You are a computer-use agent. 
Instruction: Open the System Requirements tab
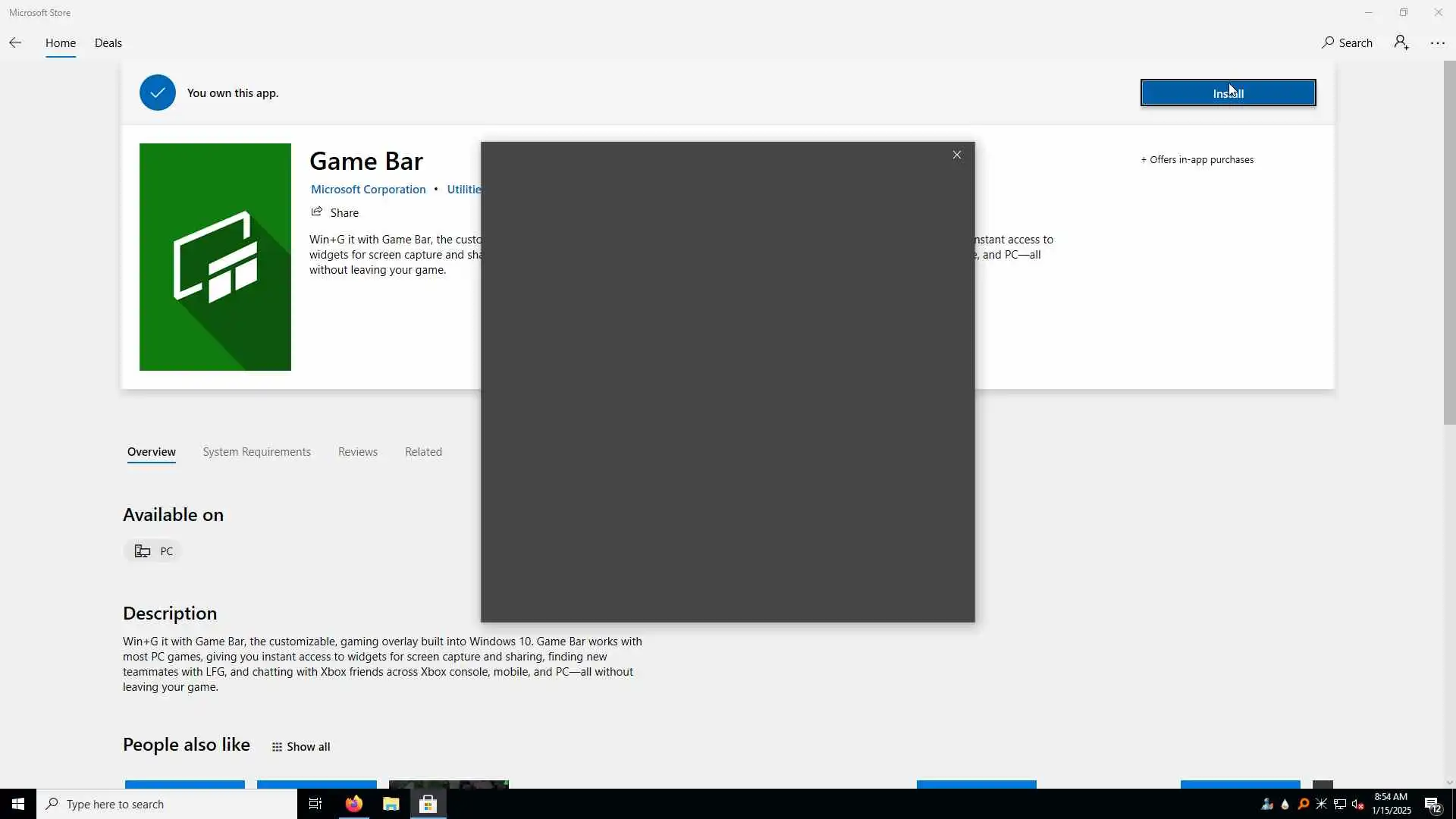256,452
